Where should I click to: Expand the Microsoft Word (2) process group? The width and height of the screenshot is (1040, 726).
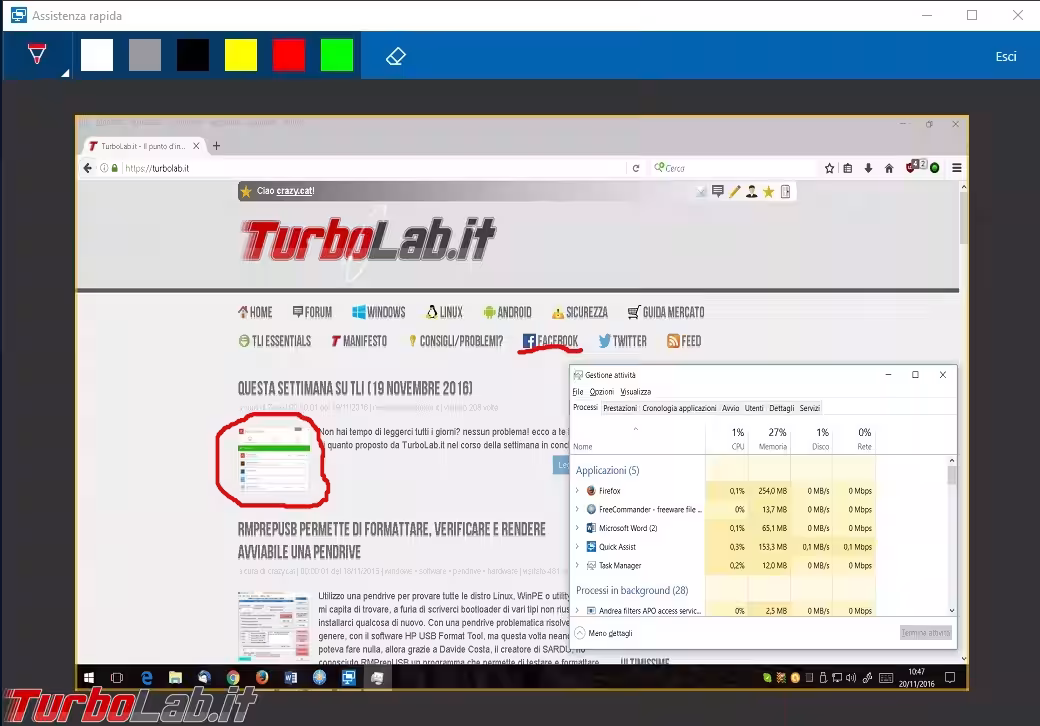coord(577,528)
